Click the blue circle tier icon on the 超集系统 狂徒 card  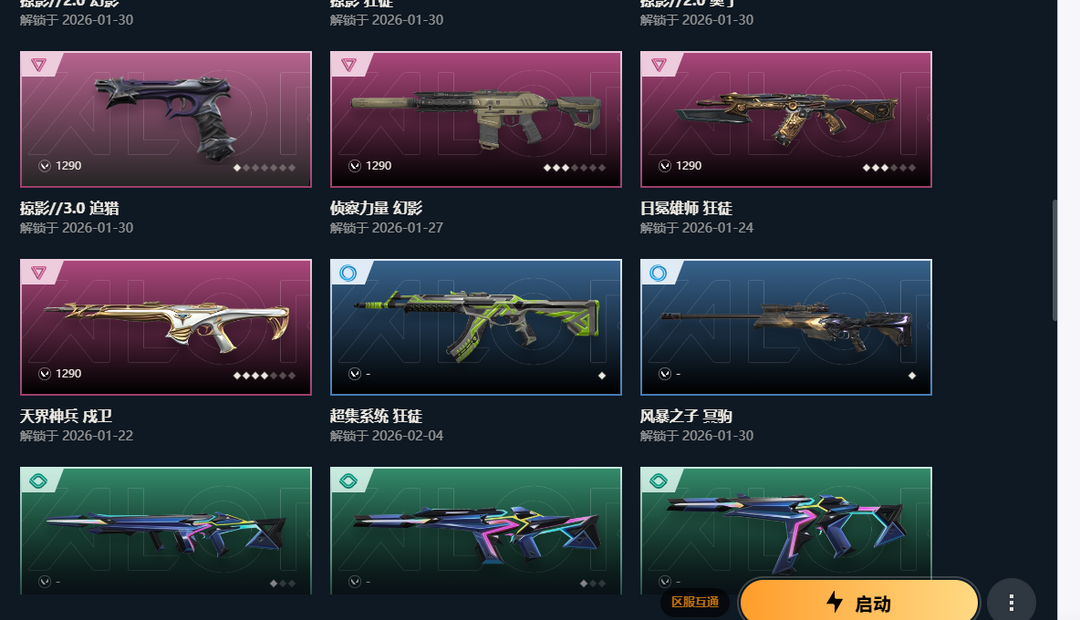(x=349, y=273)
